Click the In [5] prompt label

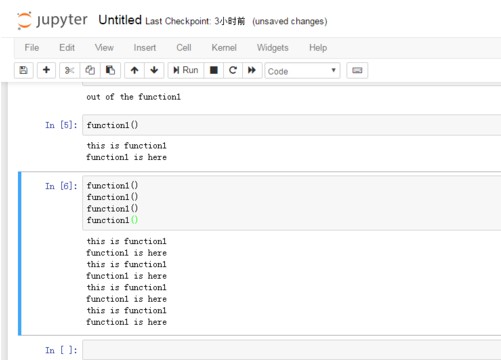pos(61,125)
